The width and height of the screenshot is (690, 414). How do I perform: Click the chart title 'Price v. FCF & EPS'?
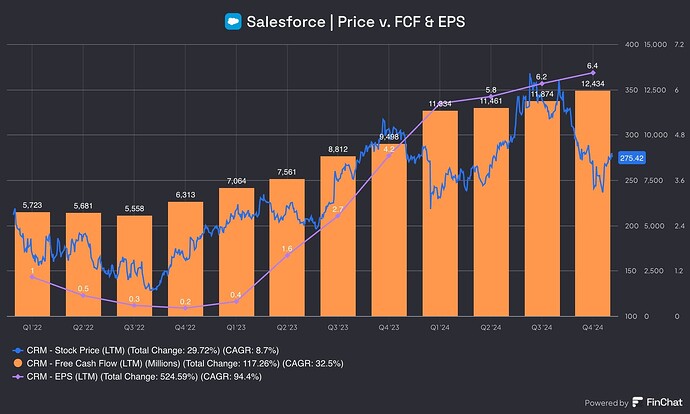(382, 22)
